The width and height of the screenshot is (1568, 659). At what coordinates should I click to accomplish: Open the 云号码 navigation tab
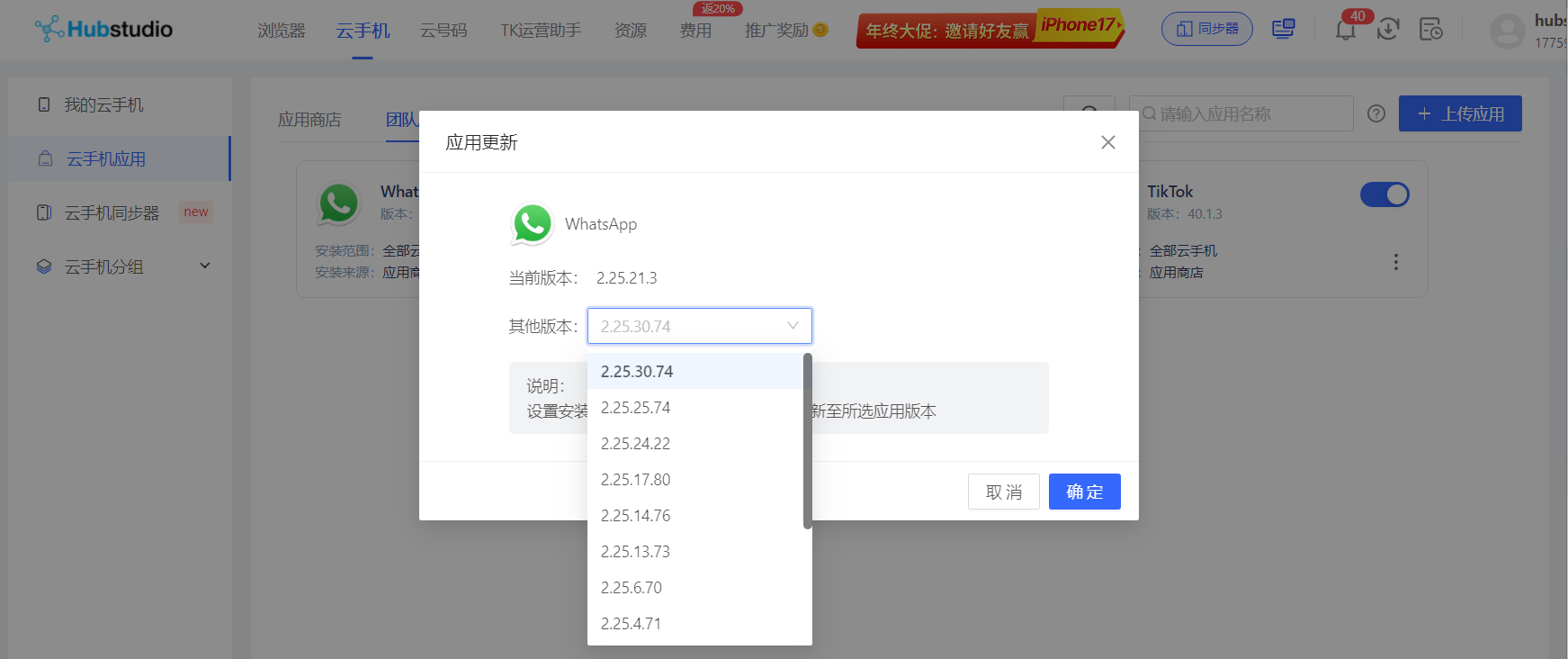pos(444,31)
